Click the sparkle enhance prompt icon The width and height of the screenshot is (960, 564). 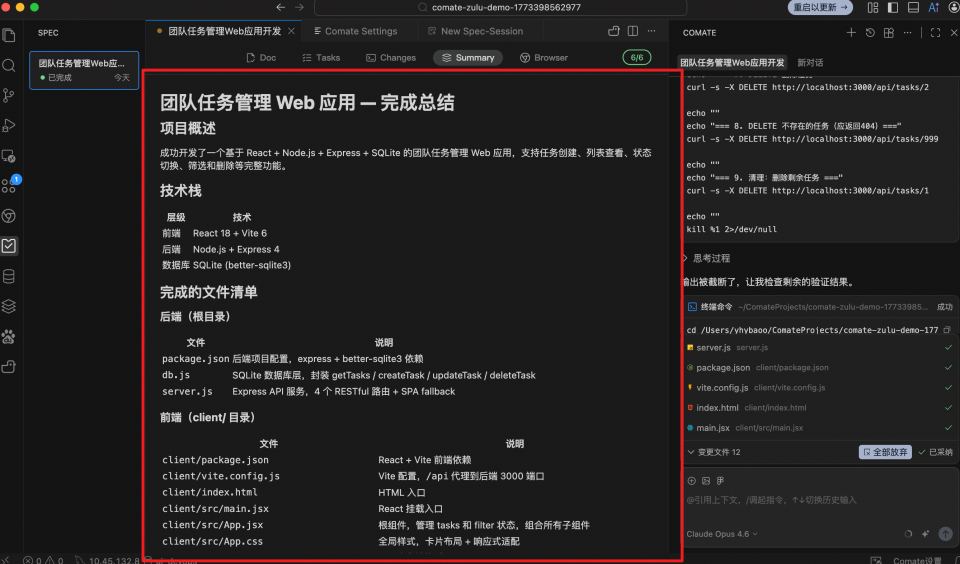[x=925, y=534]
